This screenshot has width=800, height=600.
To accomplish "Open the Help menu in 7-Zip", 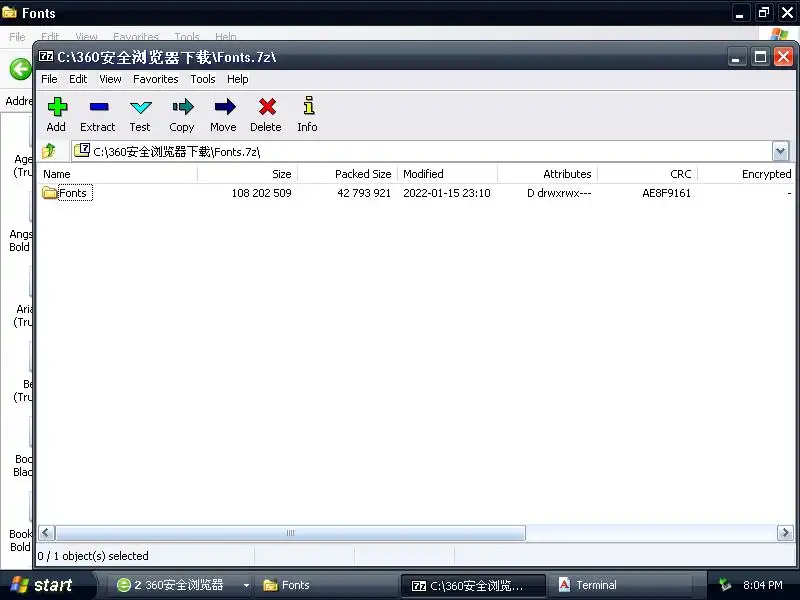I will click(x=238, y=79).
